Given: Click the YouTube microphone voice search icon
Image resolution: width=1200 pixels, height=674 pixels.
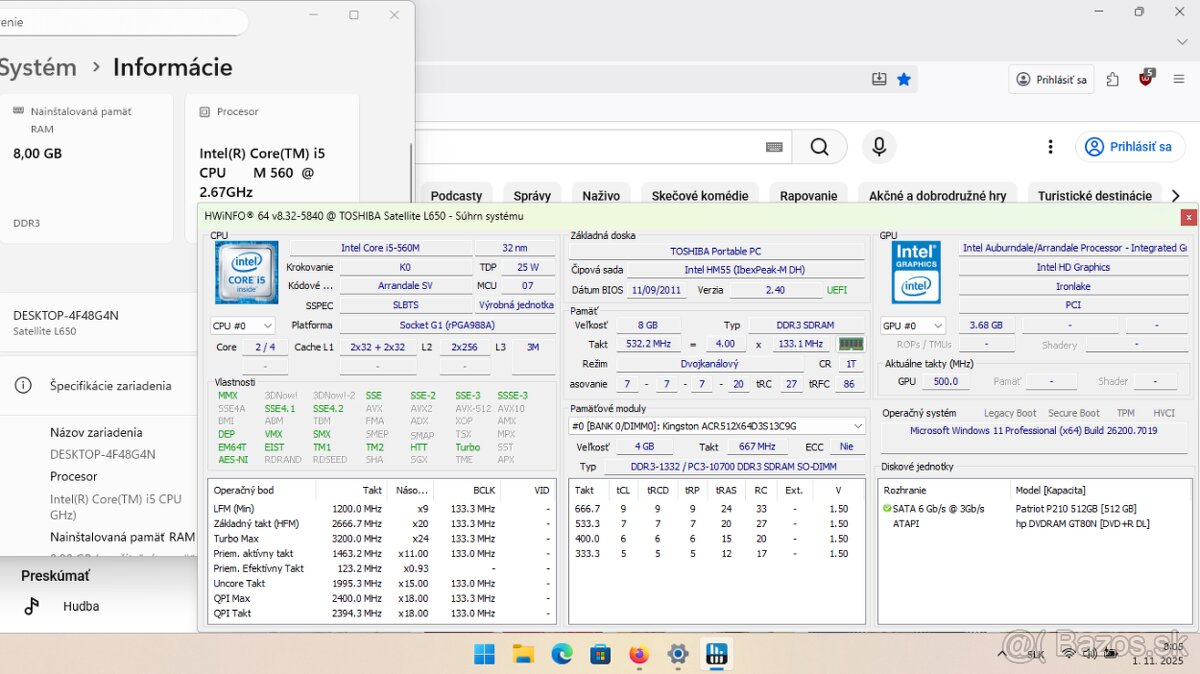Looking at the screenshot, I should [878, 147].
